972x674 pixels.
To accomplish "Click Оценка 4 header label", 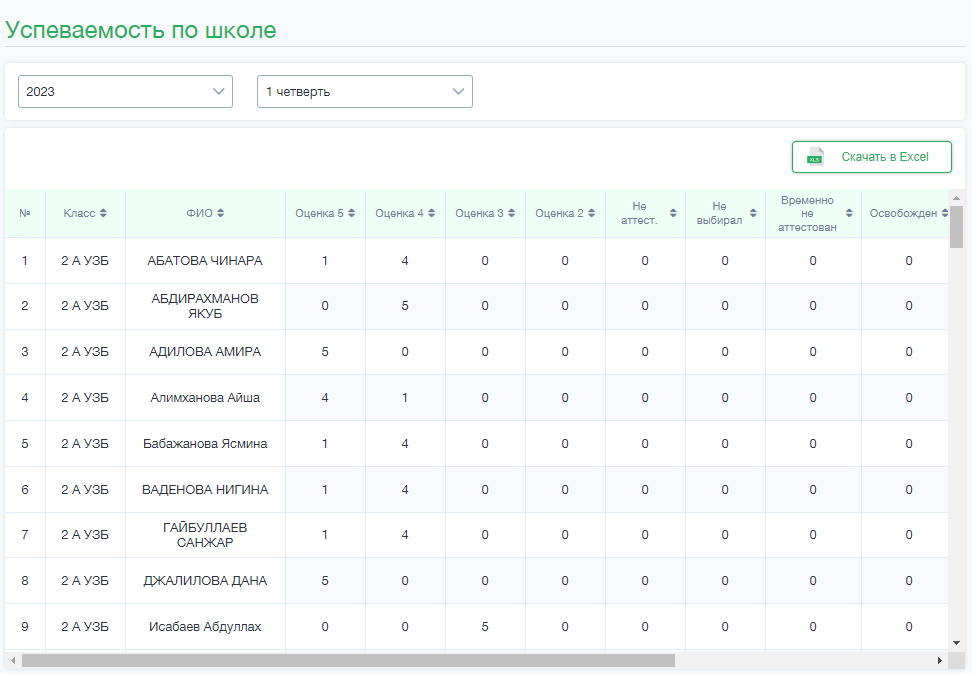I will pos(399,213).
